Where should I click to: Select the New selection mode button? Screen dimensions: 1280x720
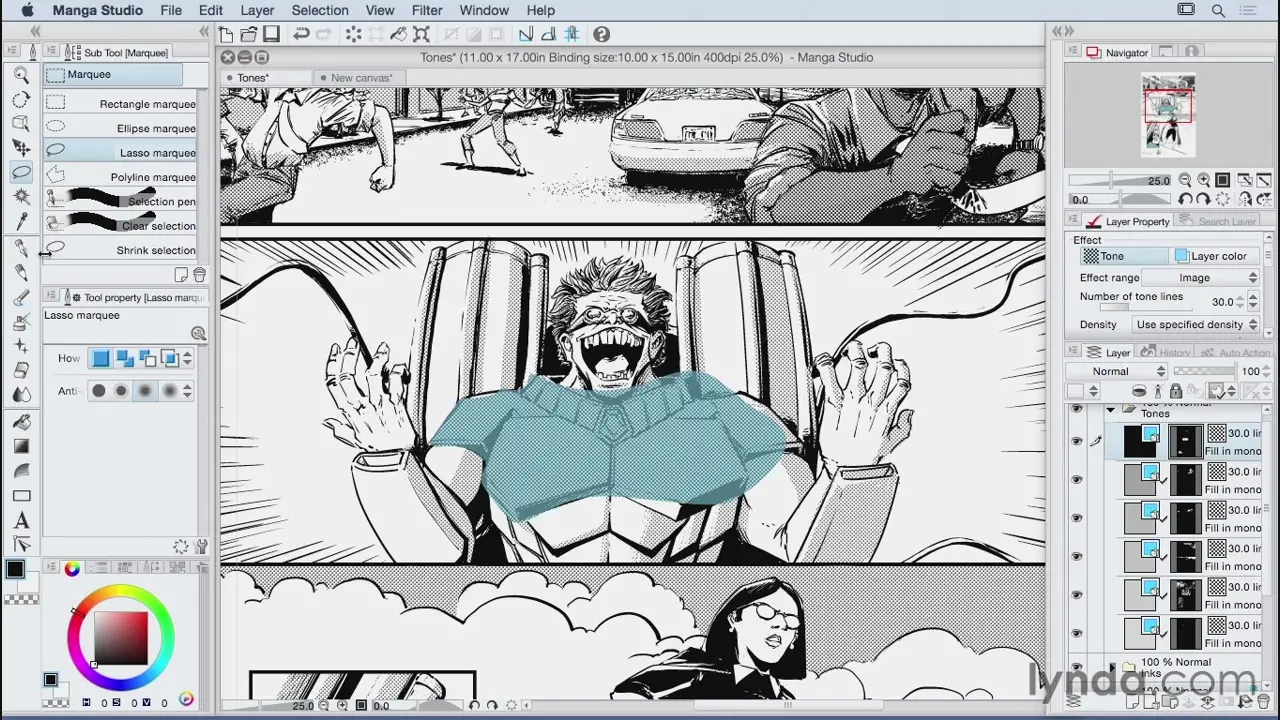click(100, 358)
